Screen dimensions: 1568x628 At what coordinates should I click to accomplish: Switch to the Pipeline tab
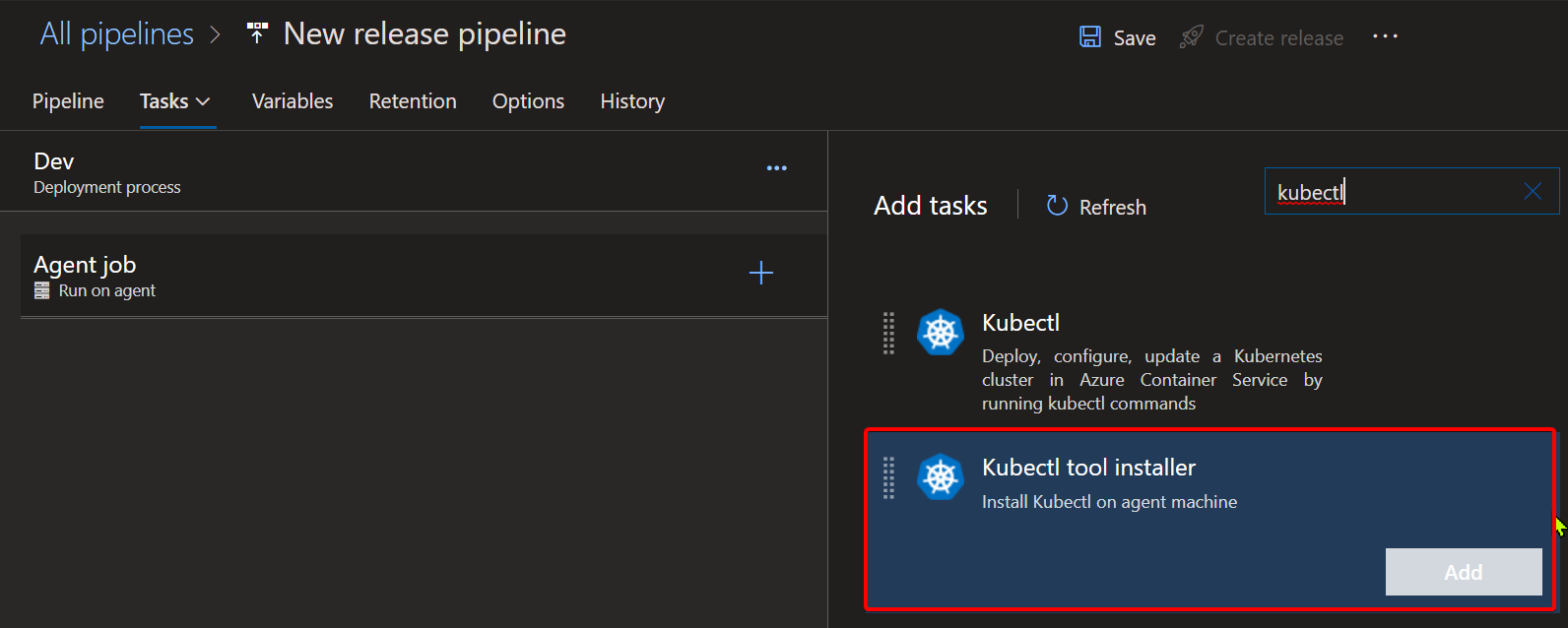point(68,101)
